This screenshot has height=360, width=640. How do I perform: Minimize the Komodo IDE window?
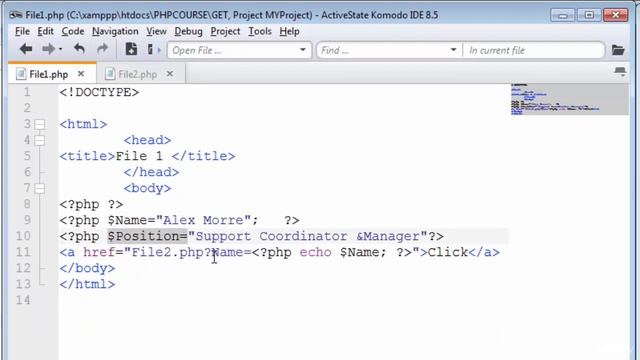coord(562,16)
